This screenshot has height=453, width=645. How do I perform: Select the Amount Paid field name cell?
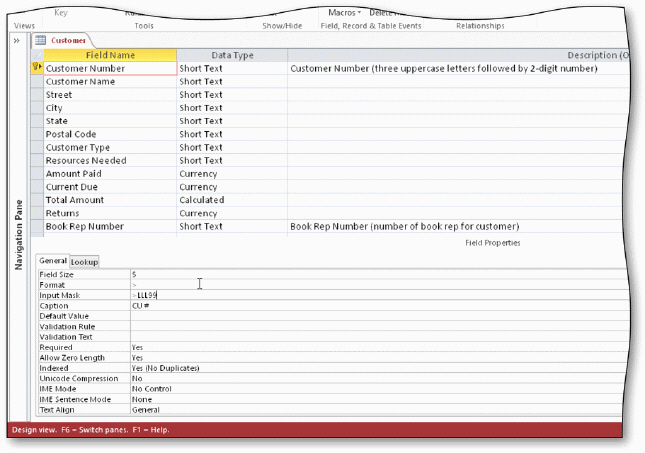tap(110, 174)
